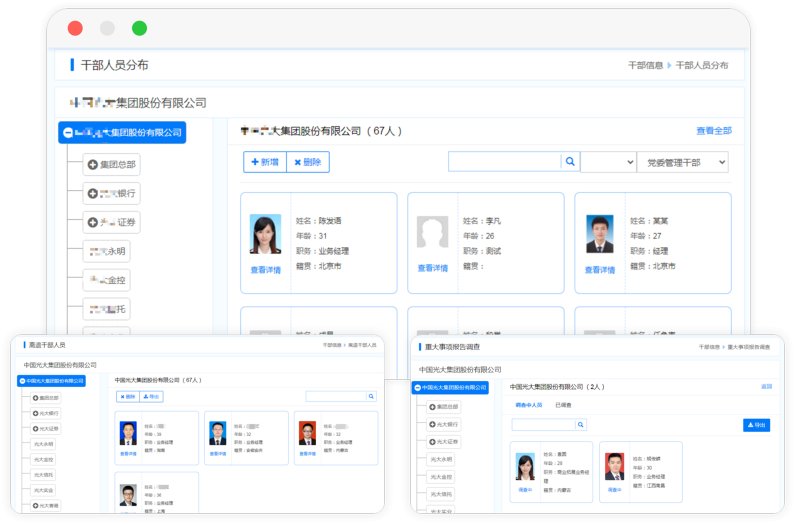Screen dimensions: 795x524
Task: Click the magnifier search icon in main window
Action: (570, 162)
